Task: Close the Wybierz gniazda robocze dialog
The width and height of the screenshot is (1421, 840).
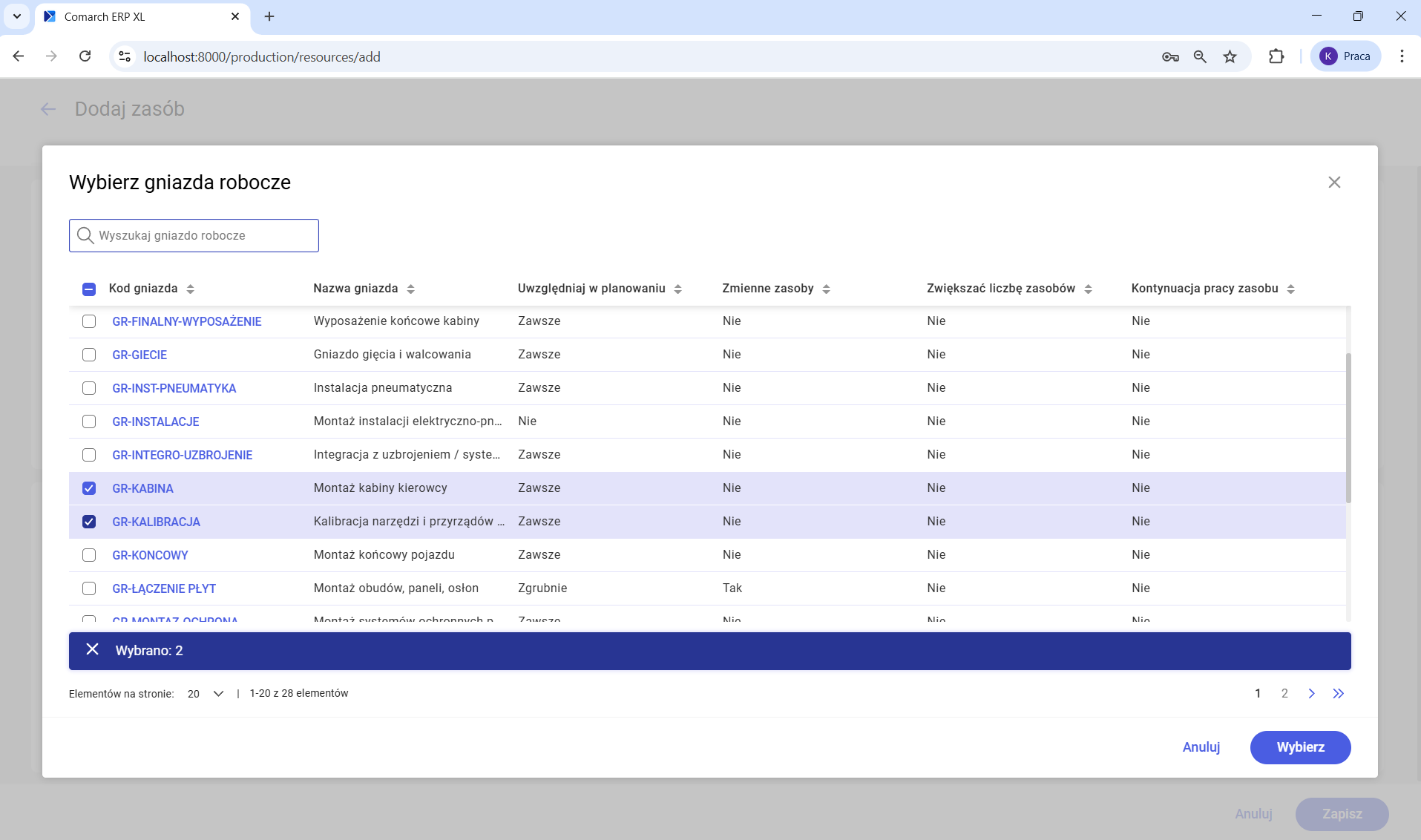Action: (x=1333, y=183)
